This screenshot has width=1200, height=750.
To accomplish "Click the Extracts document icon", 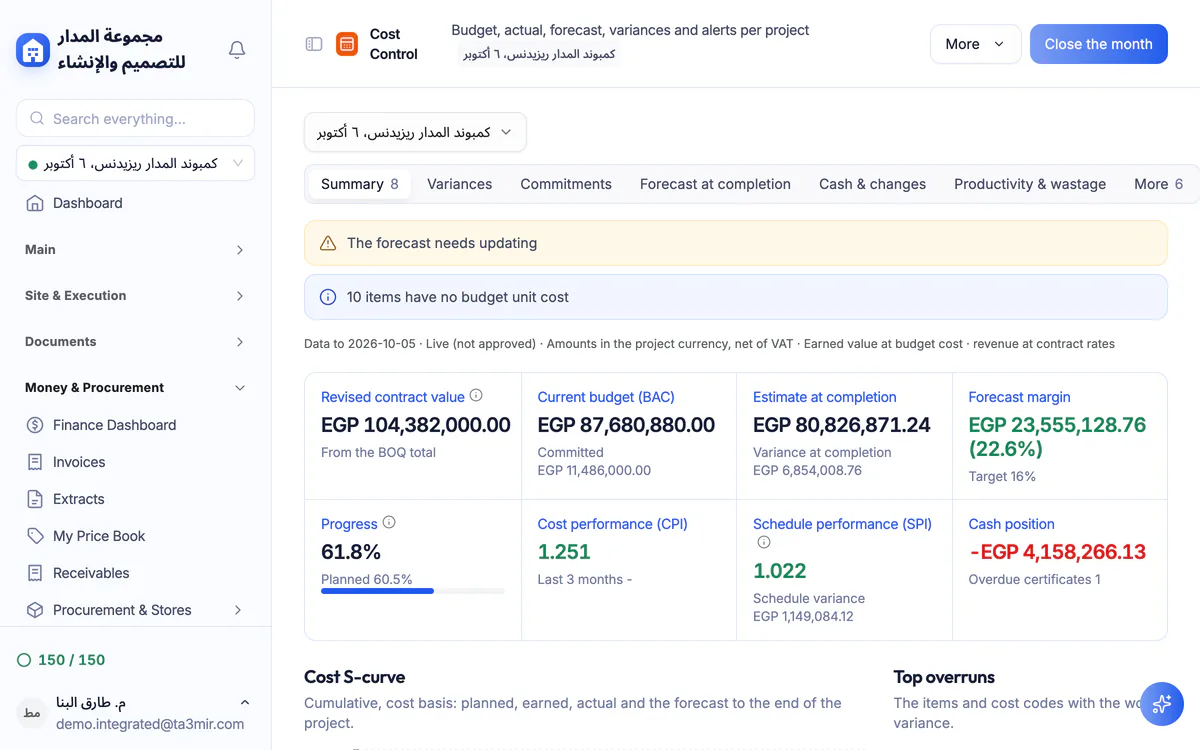I will [x=35, y=499].
